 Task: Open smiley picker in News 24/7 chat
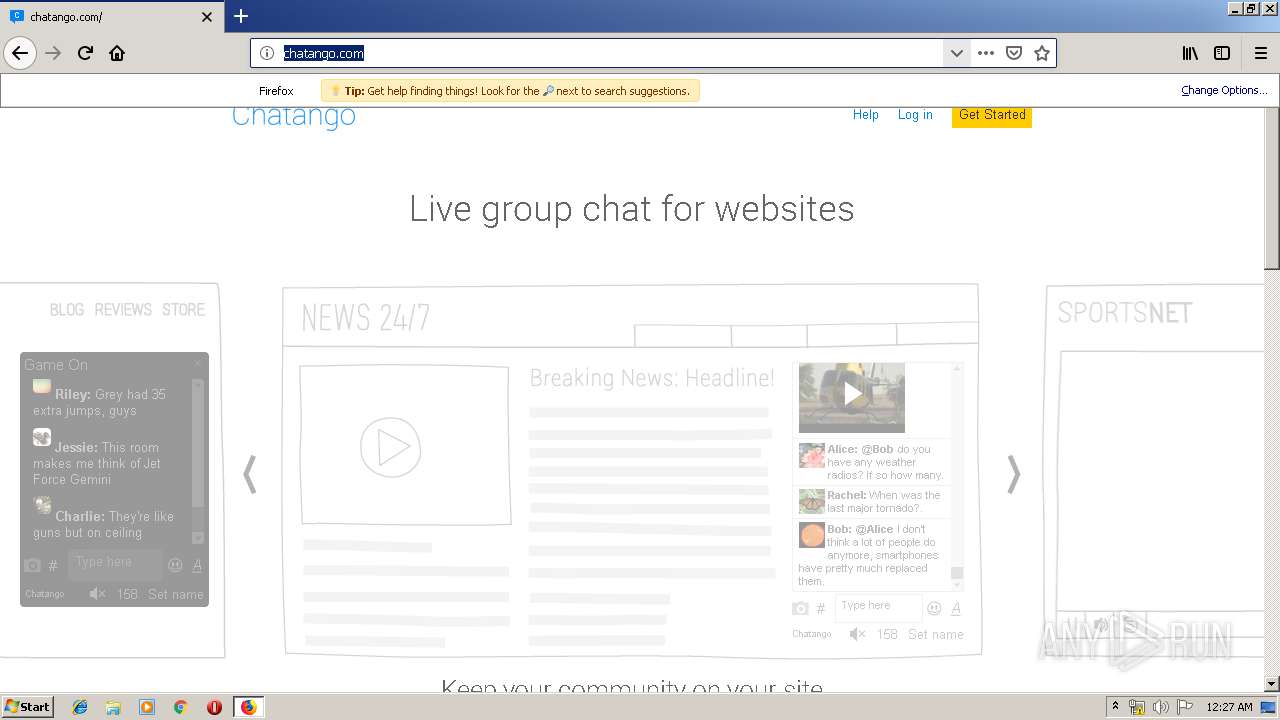click(x=934, y=608)
